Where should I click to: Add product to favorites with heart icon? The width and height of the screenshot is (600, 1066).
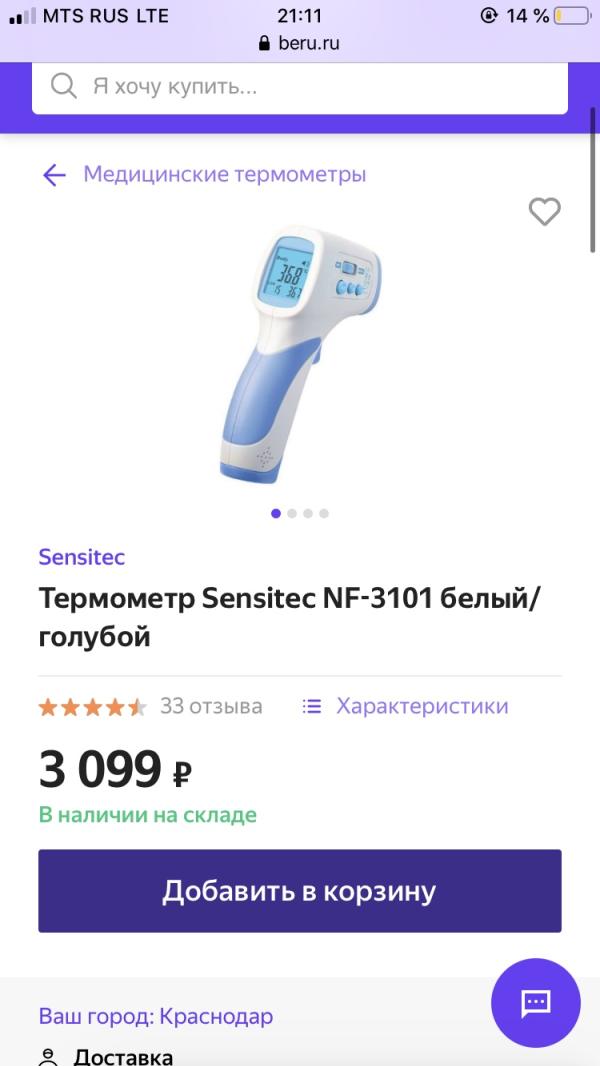click(x=544, y=211)
